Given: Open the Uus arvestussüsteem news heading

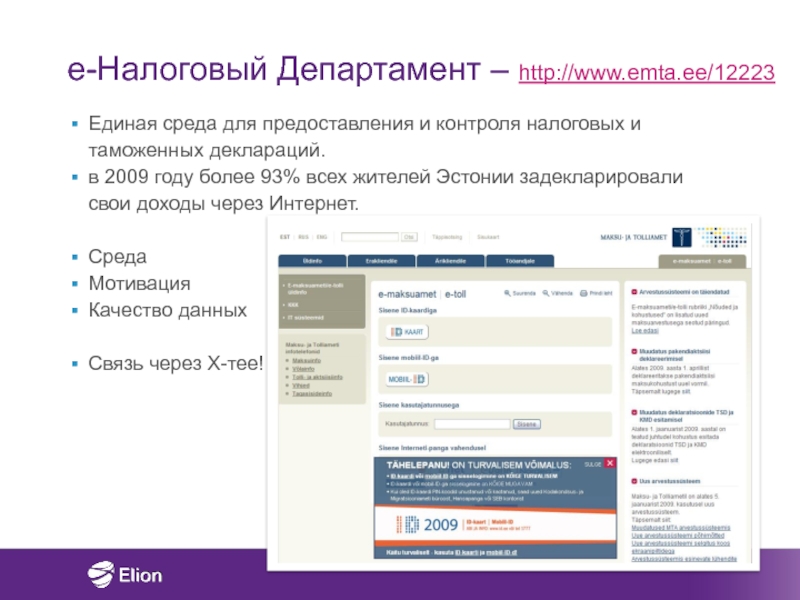Looking at the screenshot, I should (x=669, y=481).
